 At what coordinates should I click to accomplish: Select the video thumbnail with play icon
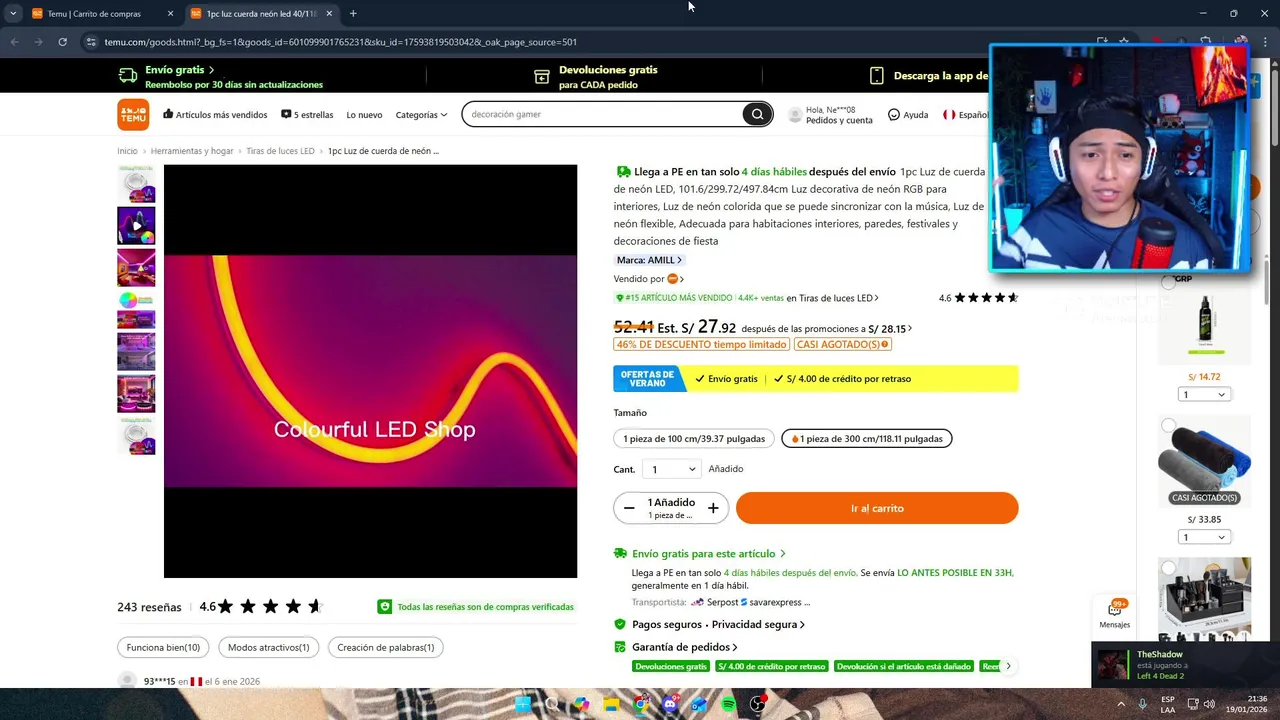(136, 226)
